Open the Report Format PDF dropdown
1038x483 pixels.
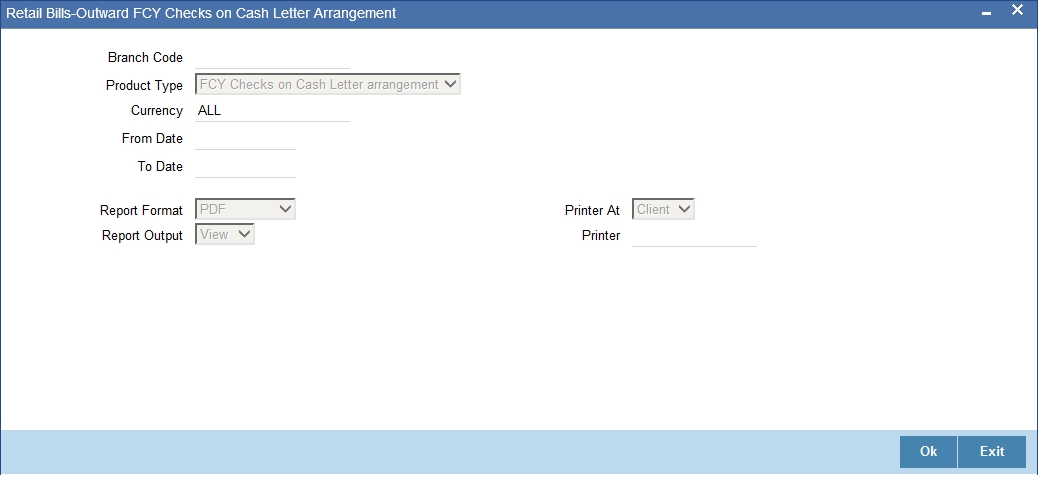tap(245, 209)
